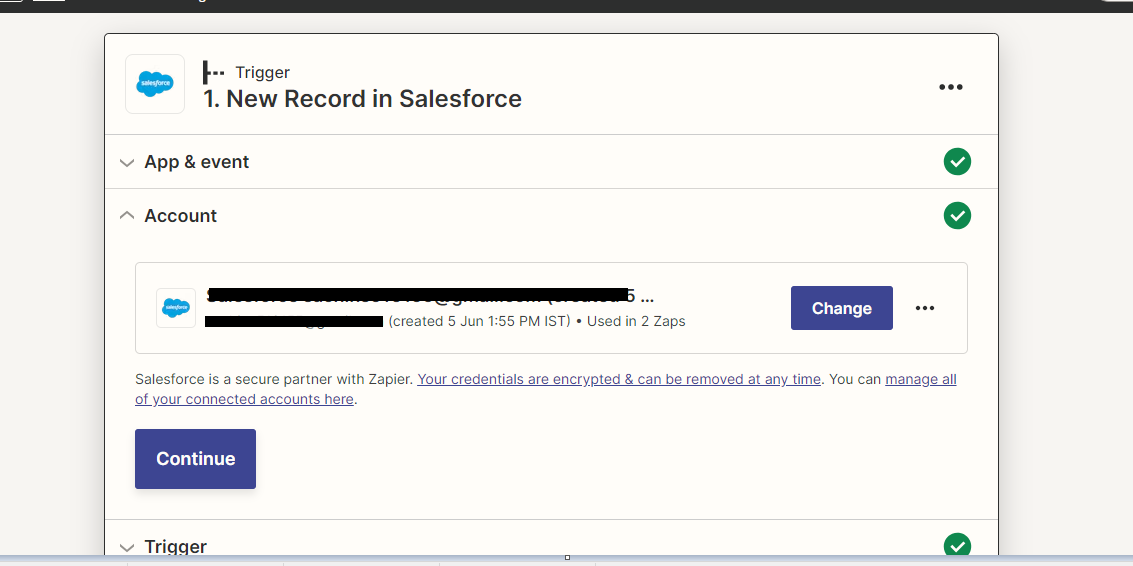Select the Account section heading
This screenshot has height=566, width=1133.
point(181,215)
